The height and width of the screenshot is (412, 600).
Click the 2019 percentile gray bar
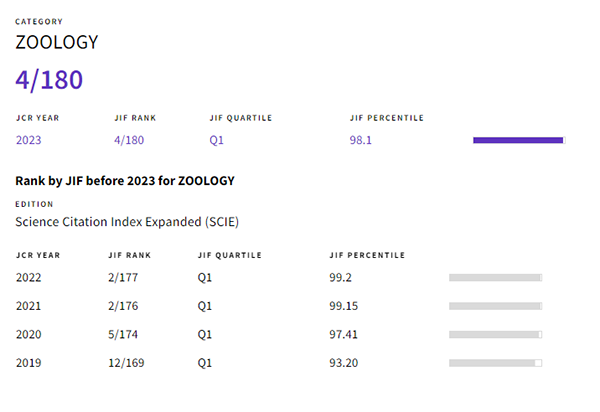click(495, 362)
